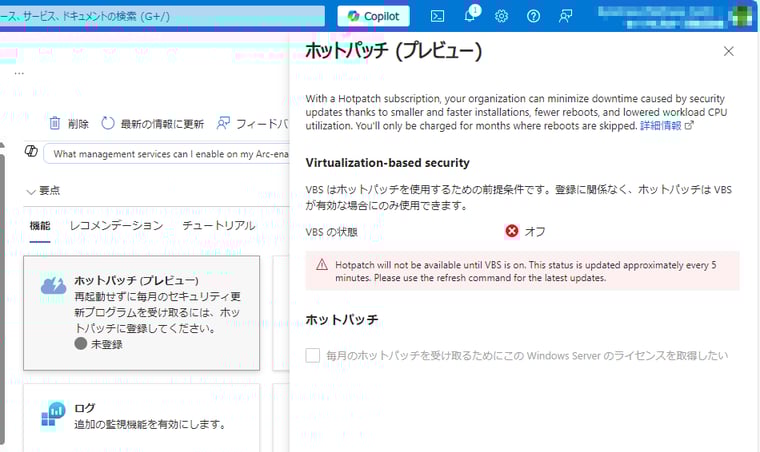Collapse the 要点 section
Viewport: 760px width, 452px height.
click(43, 191)
